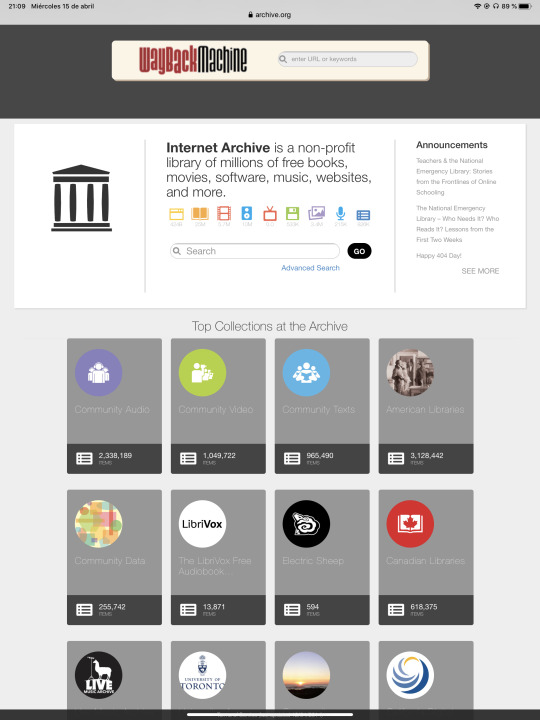Tap the Wi-Fi status icon
The image size is (540, 720).
[478, 6]
